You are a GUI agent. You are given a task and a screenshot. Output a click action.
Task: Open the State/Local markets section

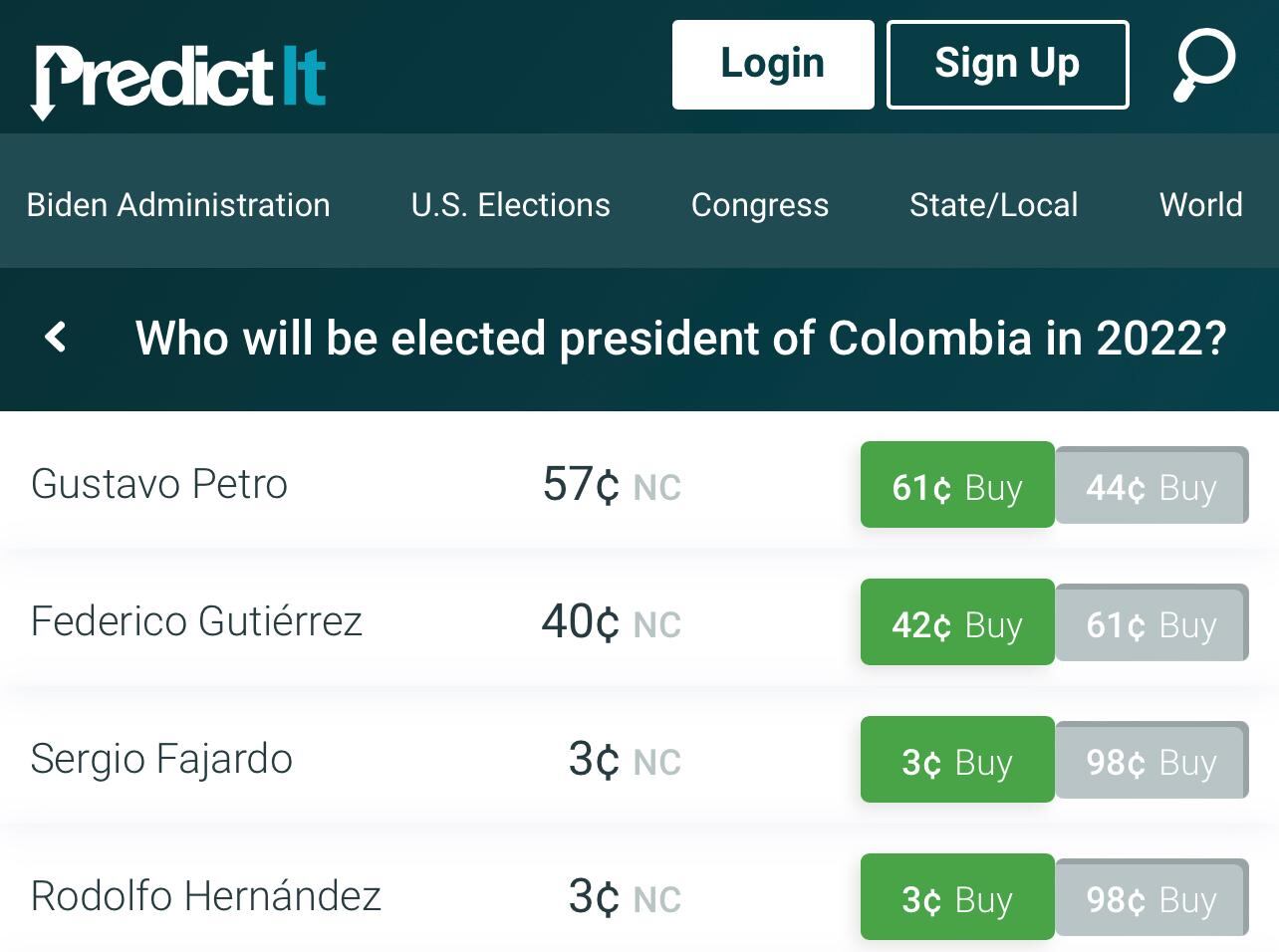coord(993,204)
